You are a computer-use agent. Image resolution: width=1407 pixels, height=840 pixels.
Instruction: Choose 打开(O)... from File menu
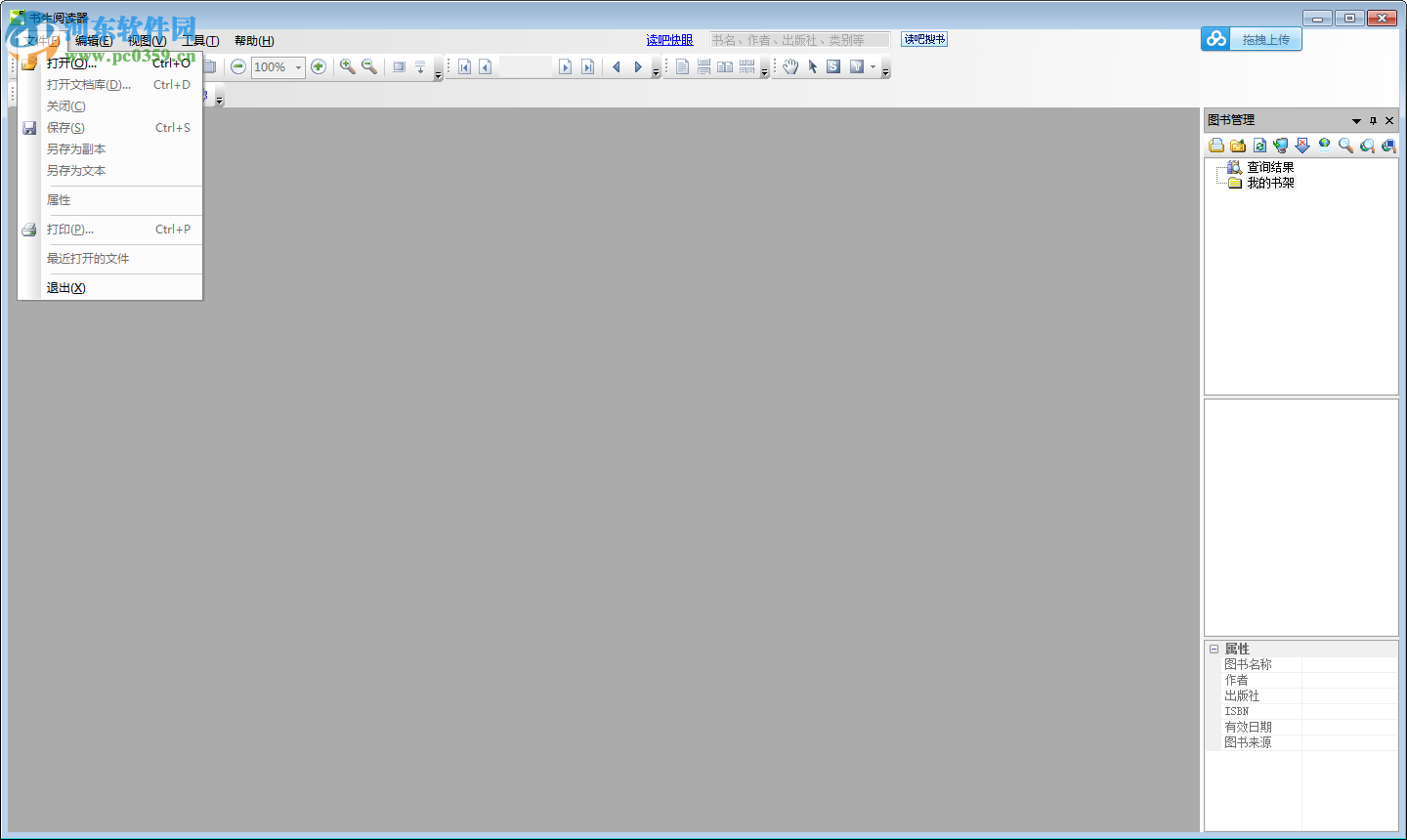coord(110,63)
